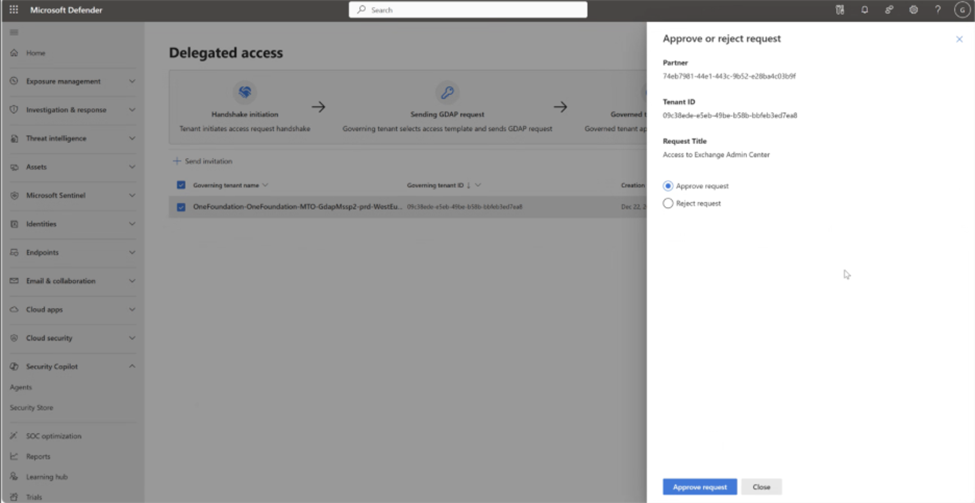Click the Cloud apps cloud icon
Viewport: 975px width, 503px height.
click(x=14, y=310)
